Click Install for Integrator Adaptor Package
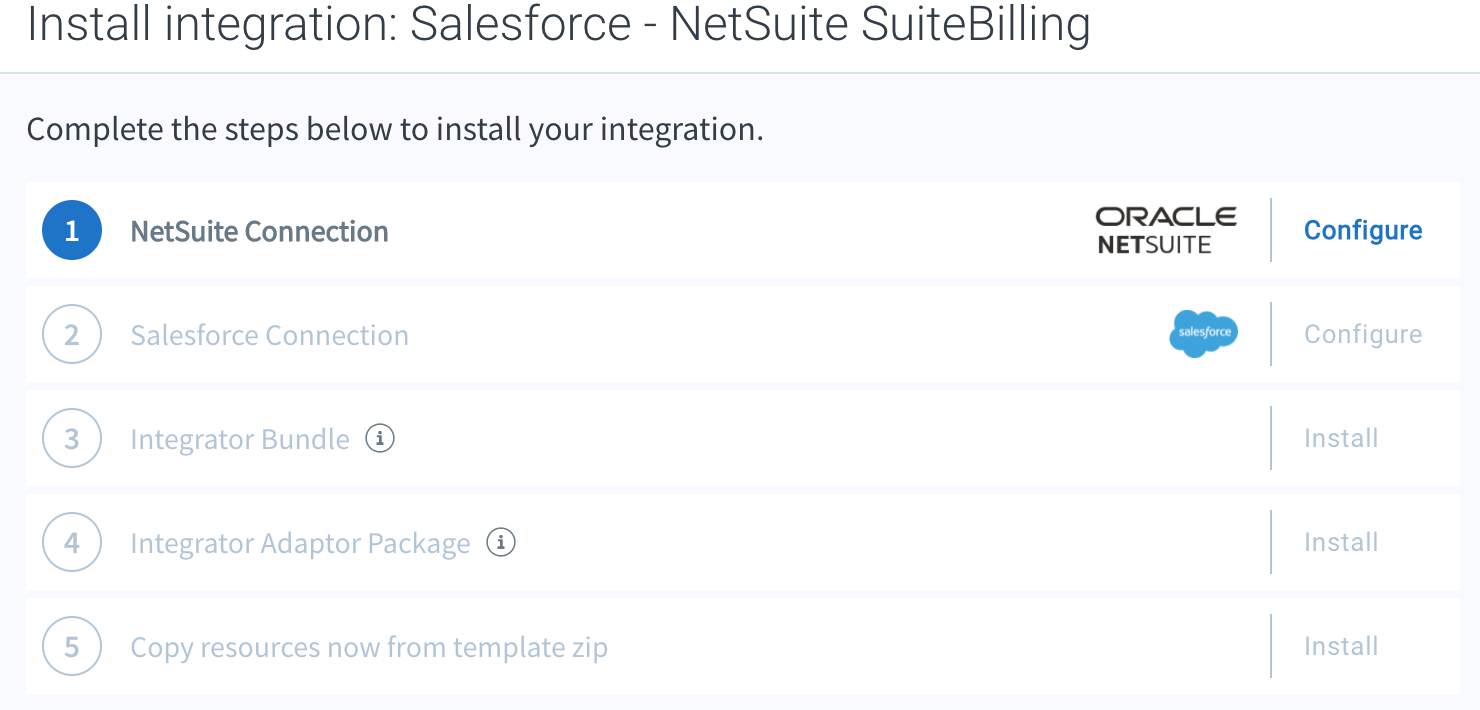Screen dimensions: 1480x710 (x=1341, y=542)
